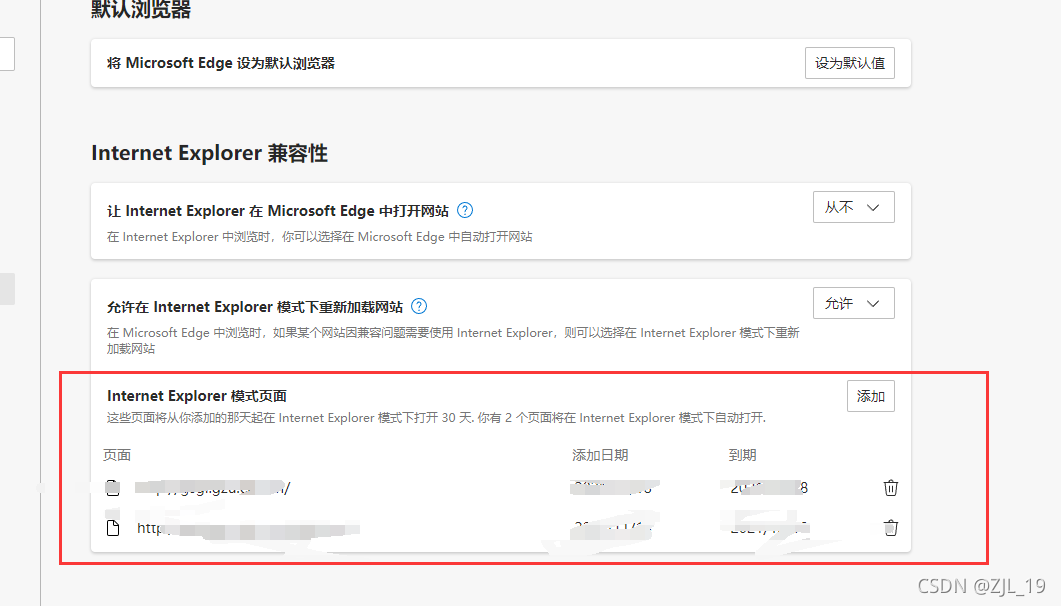
Task: Click the first blurred page URL ending in slash
Action: (212, 488)
